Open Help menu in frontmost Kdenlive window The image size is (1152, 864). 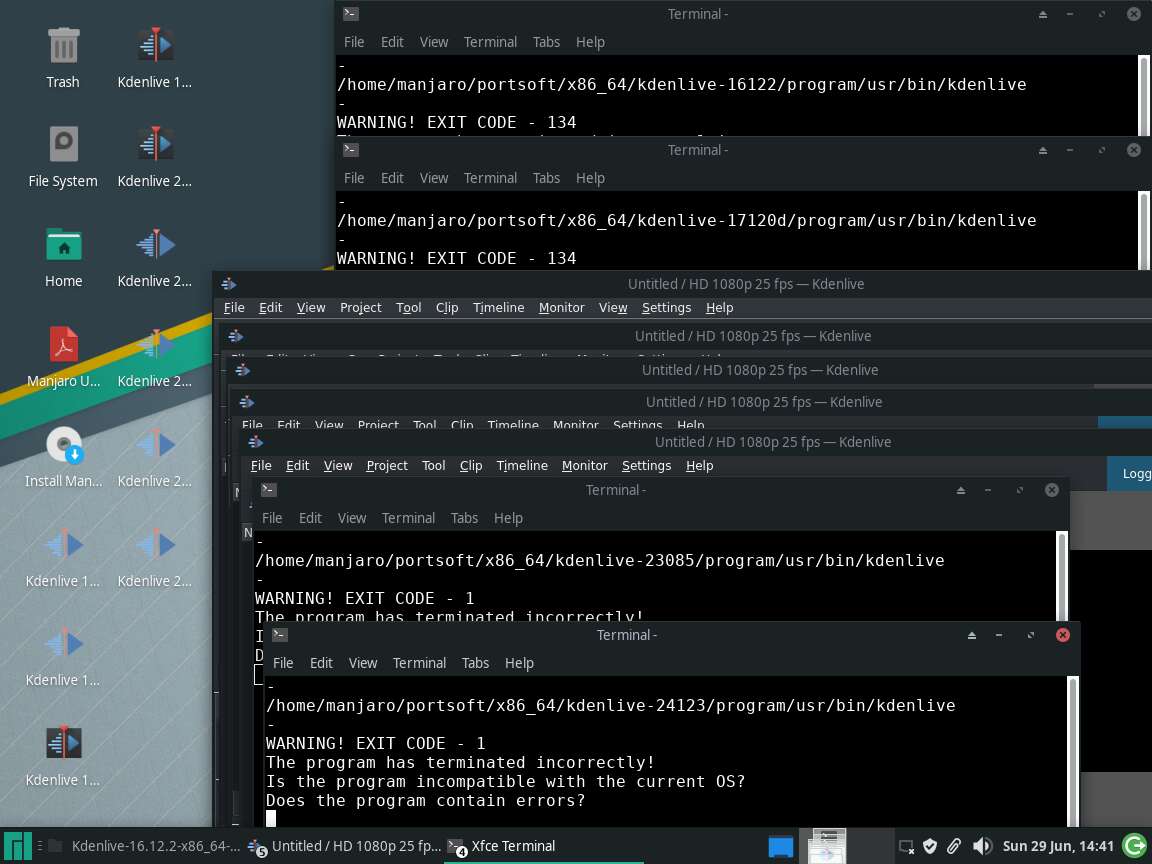coord(699,465)
